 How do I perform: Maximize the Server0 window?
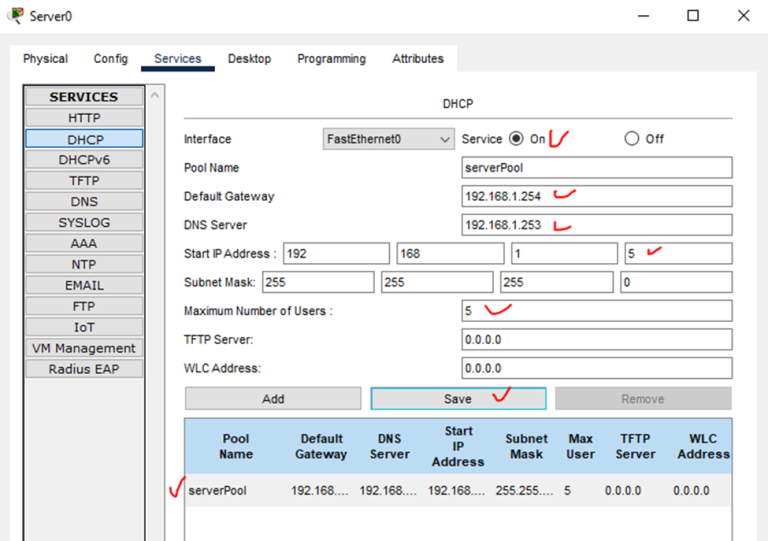[x=693, y=16]
